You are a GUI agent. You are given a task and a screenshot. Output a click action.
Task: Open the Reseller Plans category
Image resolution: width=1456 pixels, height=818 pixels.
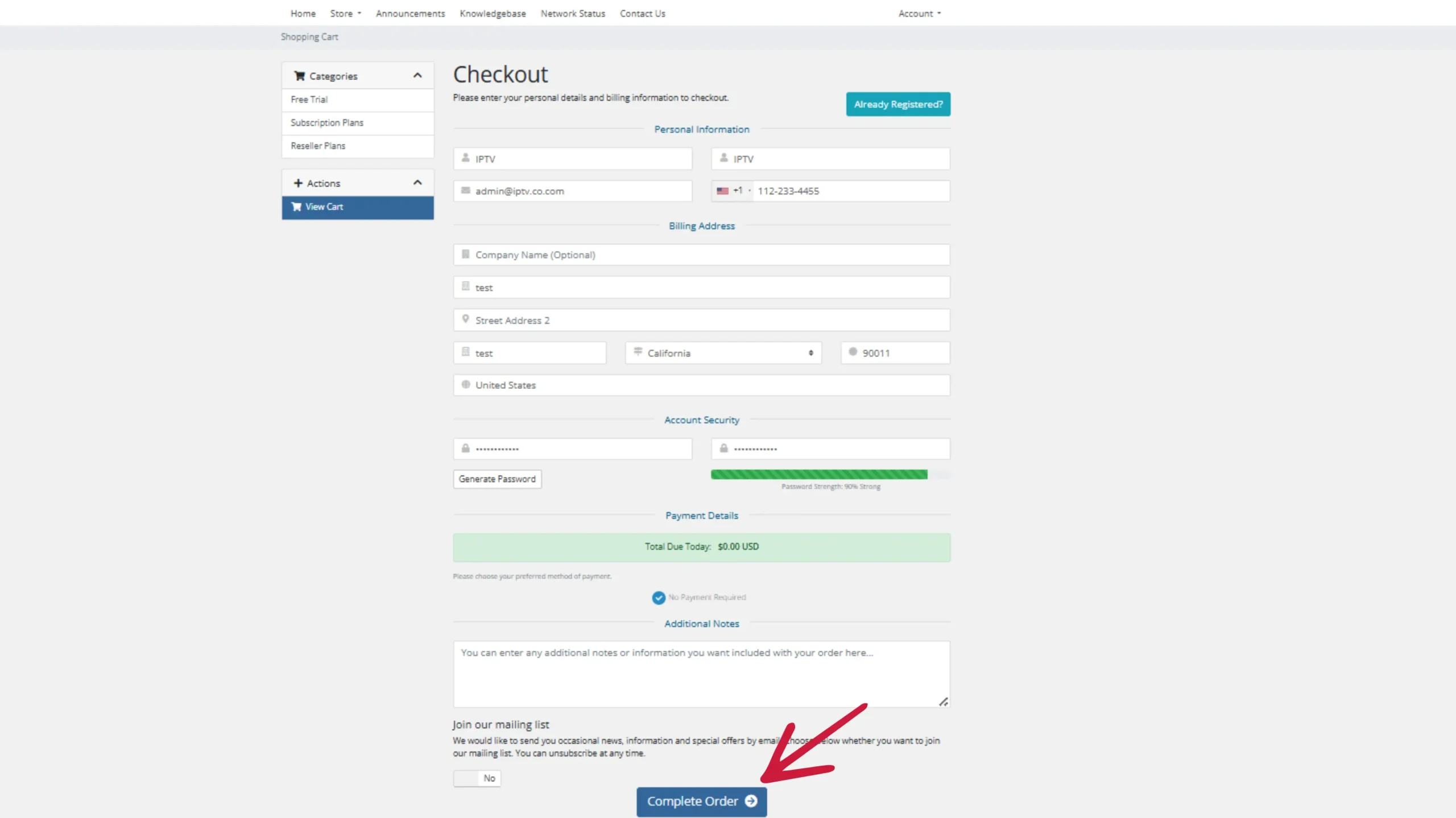tap(358, 147)
